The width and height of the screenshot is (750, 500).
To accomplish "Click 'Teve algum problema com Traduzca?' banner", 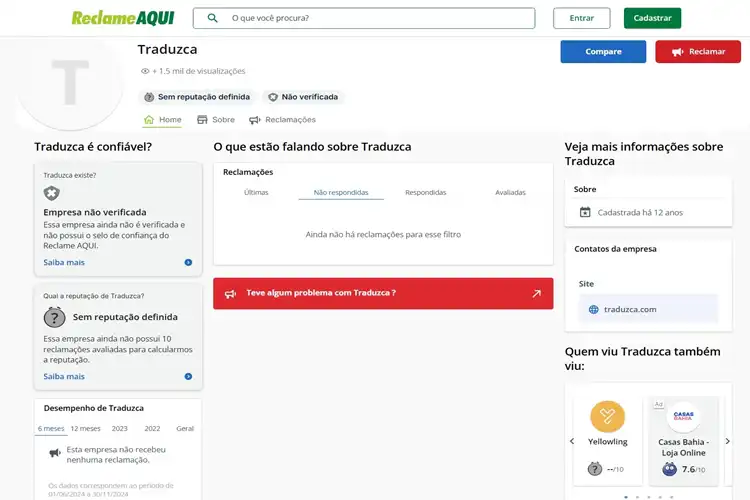I will (x=383, y=293).
